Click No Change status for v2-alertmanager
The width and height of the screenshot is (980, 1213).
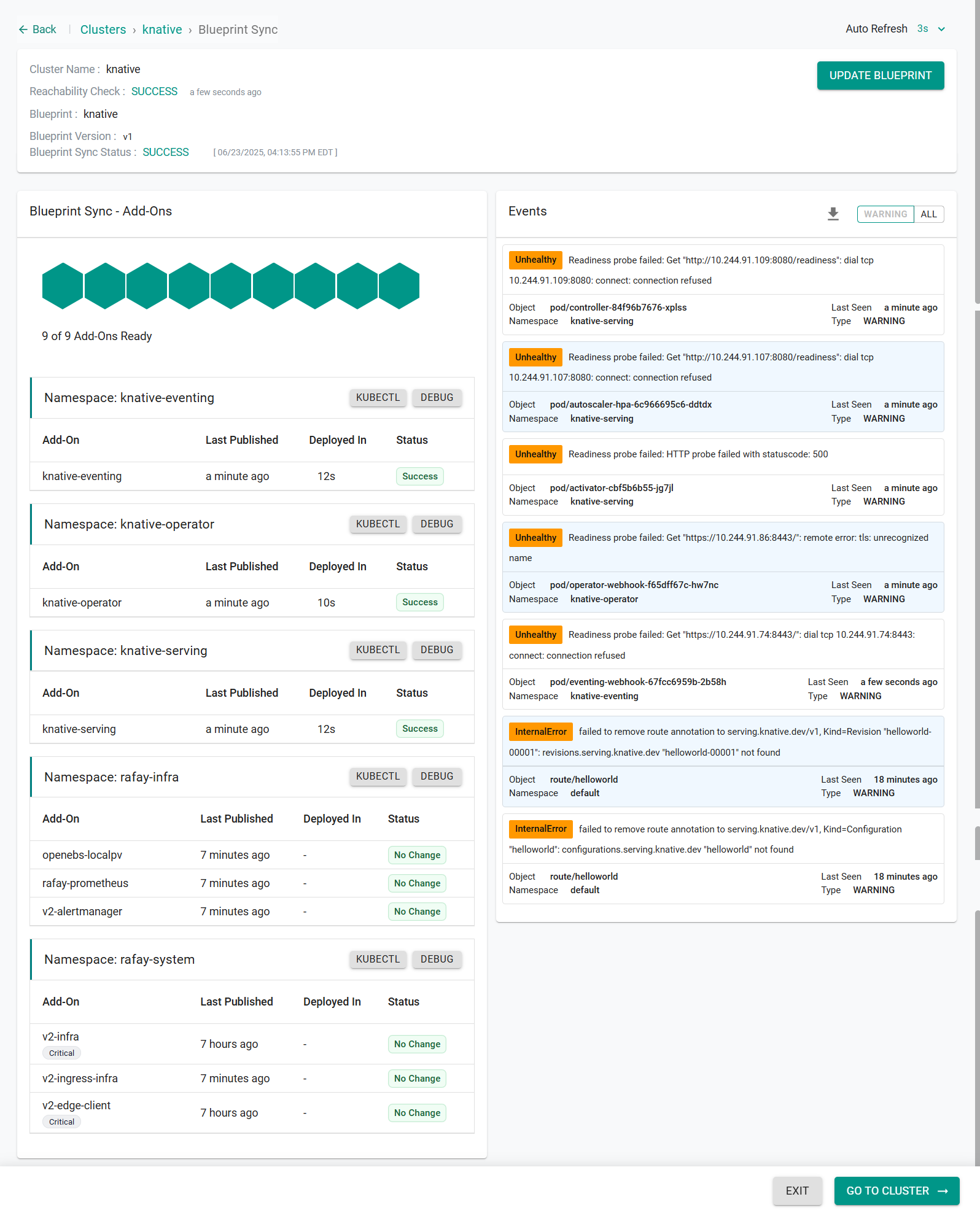pos(417,912)
